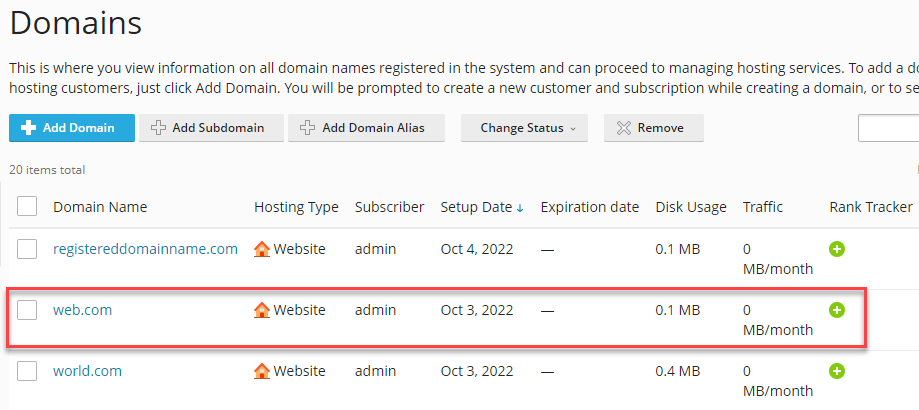Sort the list by Disk Usage header
The width and height of the screenshot is (919, 410).
[x=691, y=207]
